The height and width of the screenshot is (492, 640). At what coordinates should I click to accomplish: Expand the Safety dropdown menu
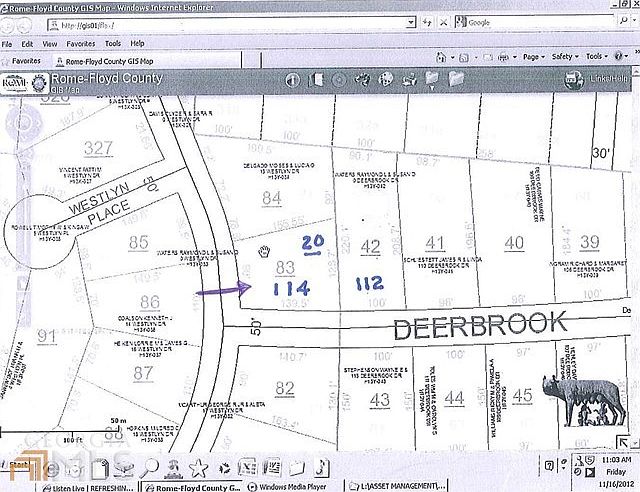click(x=565, y=57)
